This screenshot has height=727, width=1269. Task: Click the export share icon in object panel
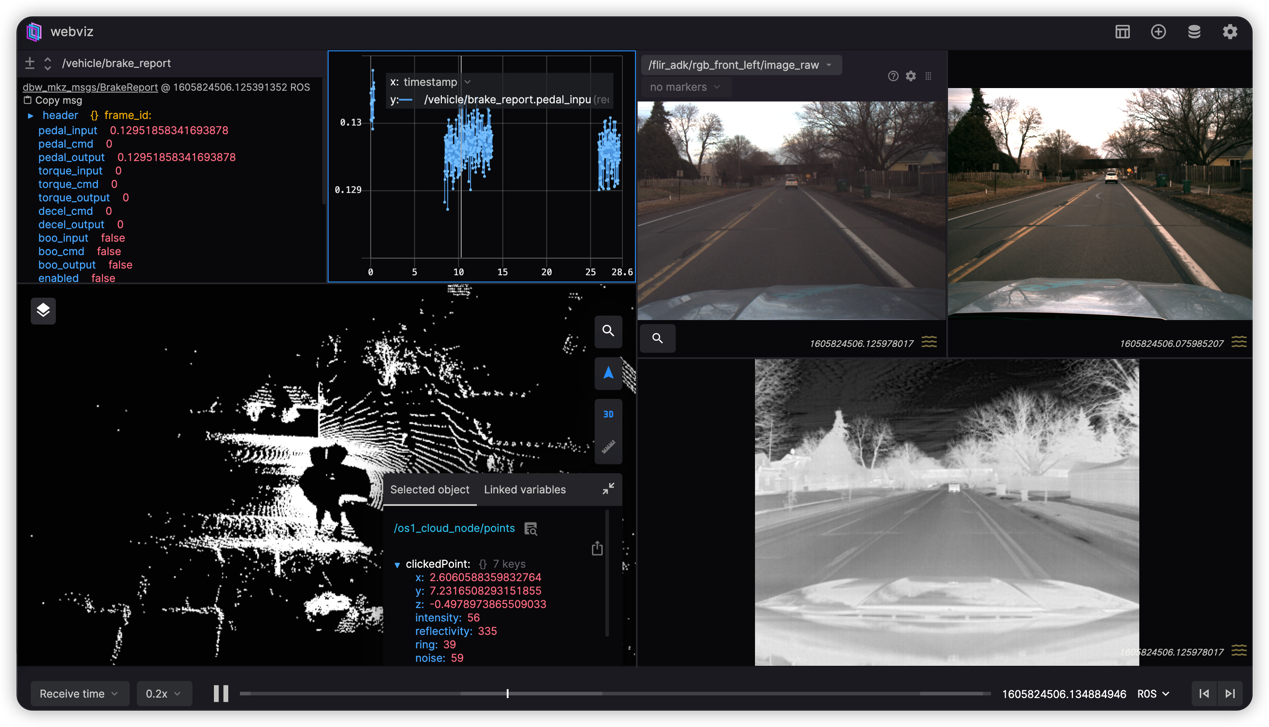pyautogui.click(x=597, y=548)
